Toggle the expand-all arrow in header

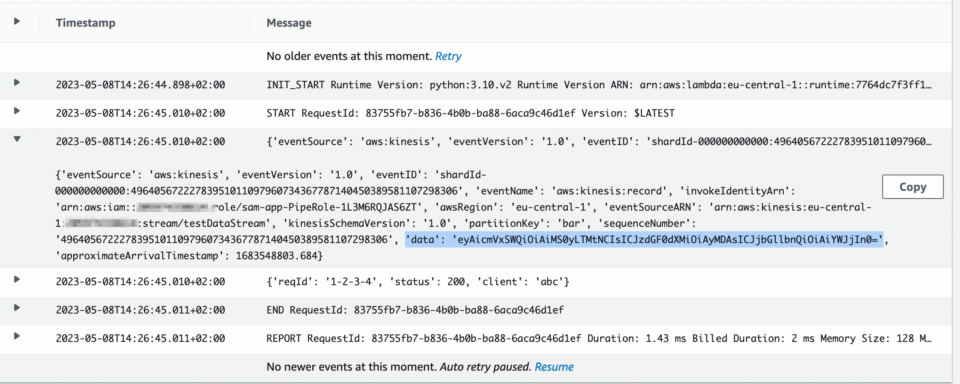tap(17, 21)
